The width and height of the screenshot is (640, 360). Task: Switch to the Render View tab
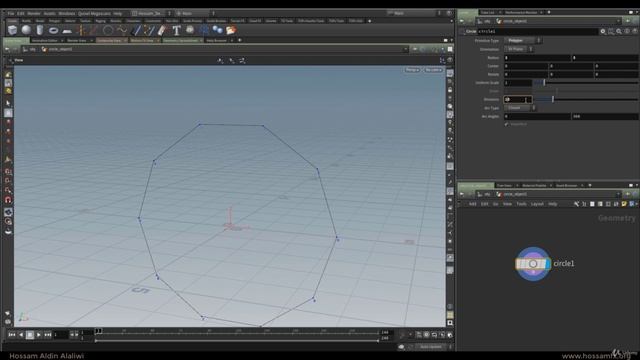(77, 40)
